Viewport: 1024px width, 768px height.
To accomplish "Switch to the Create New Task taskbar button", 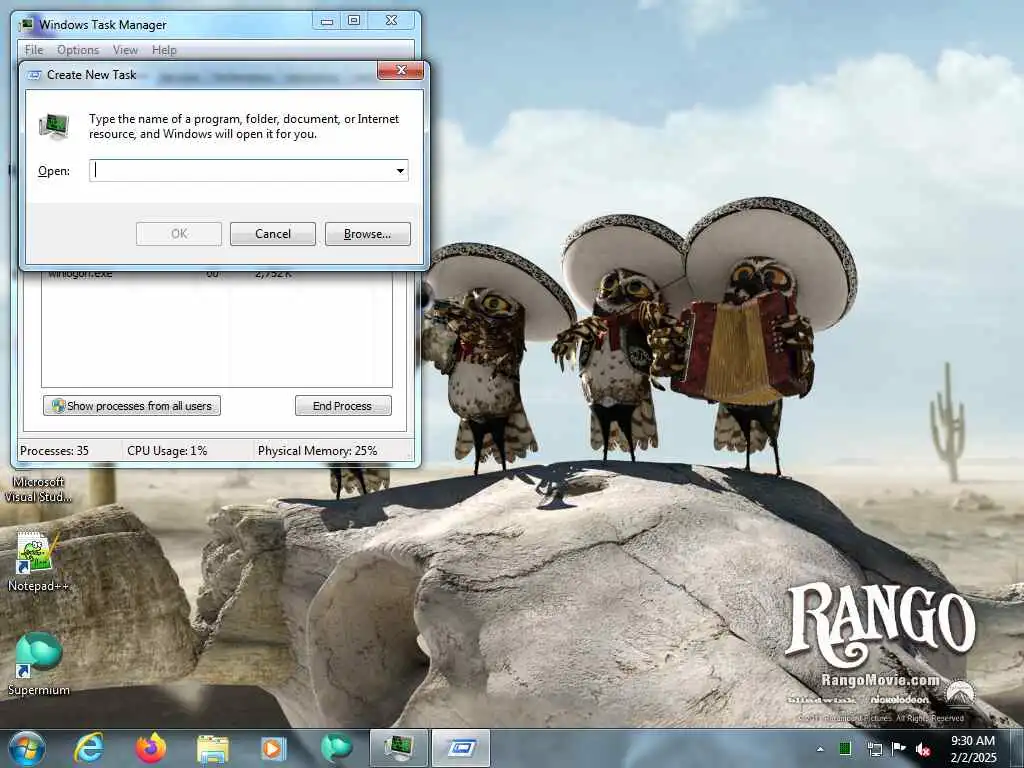I will 461,748.
